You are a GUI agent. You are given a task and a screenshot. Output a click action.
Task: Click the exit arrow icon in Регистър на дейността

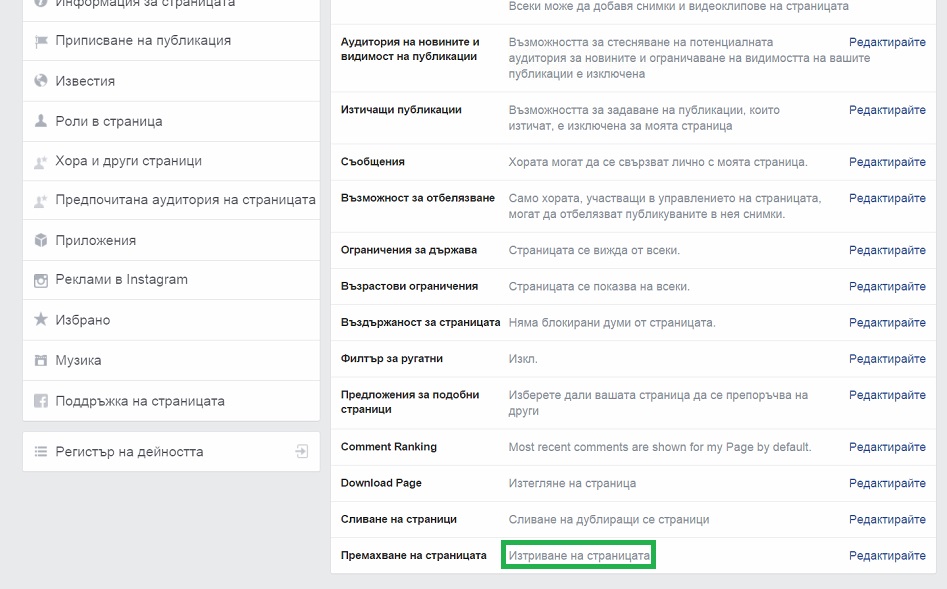click(301, 452)
